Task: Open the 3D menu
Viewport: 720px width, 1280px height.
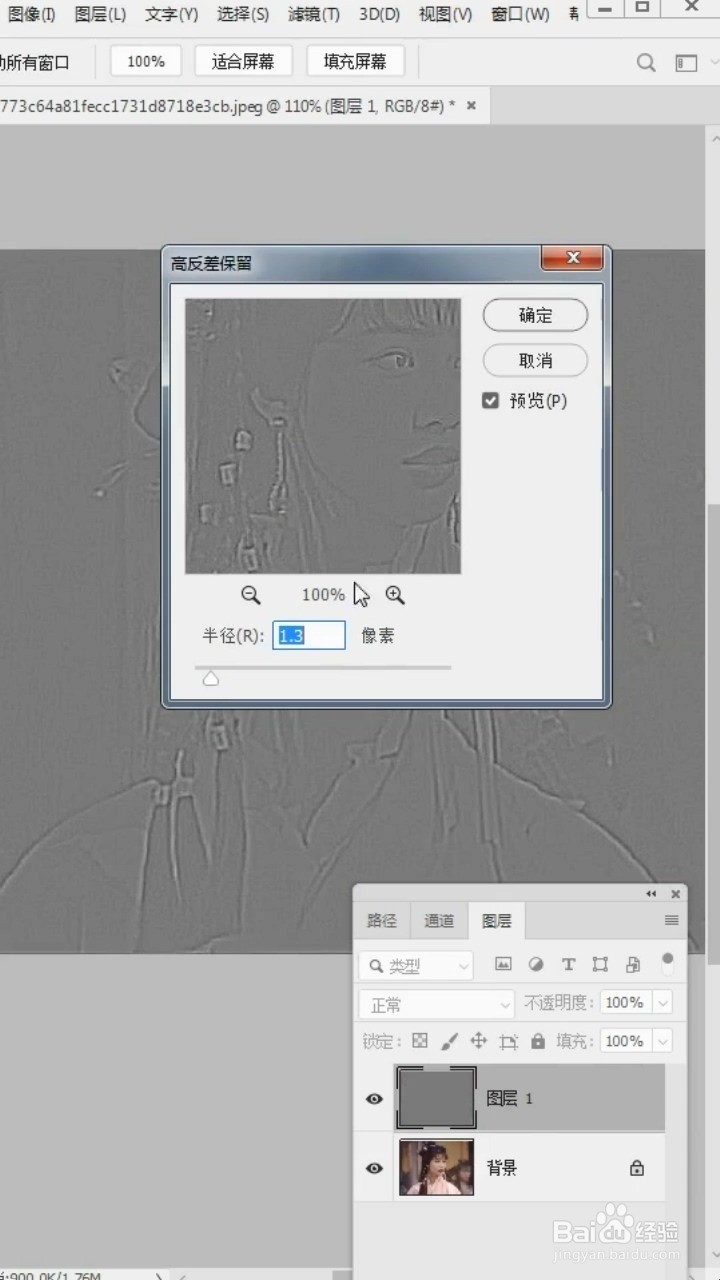Action: point(379,14)
